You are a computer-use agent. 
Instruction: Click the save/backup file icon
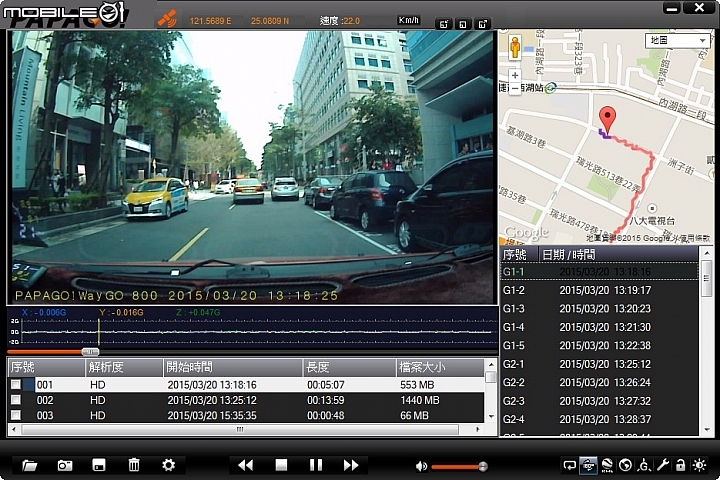pos(99,465)
